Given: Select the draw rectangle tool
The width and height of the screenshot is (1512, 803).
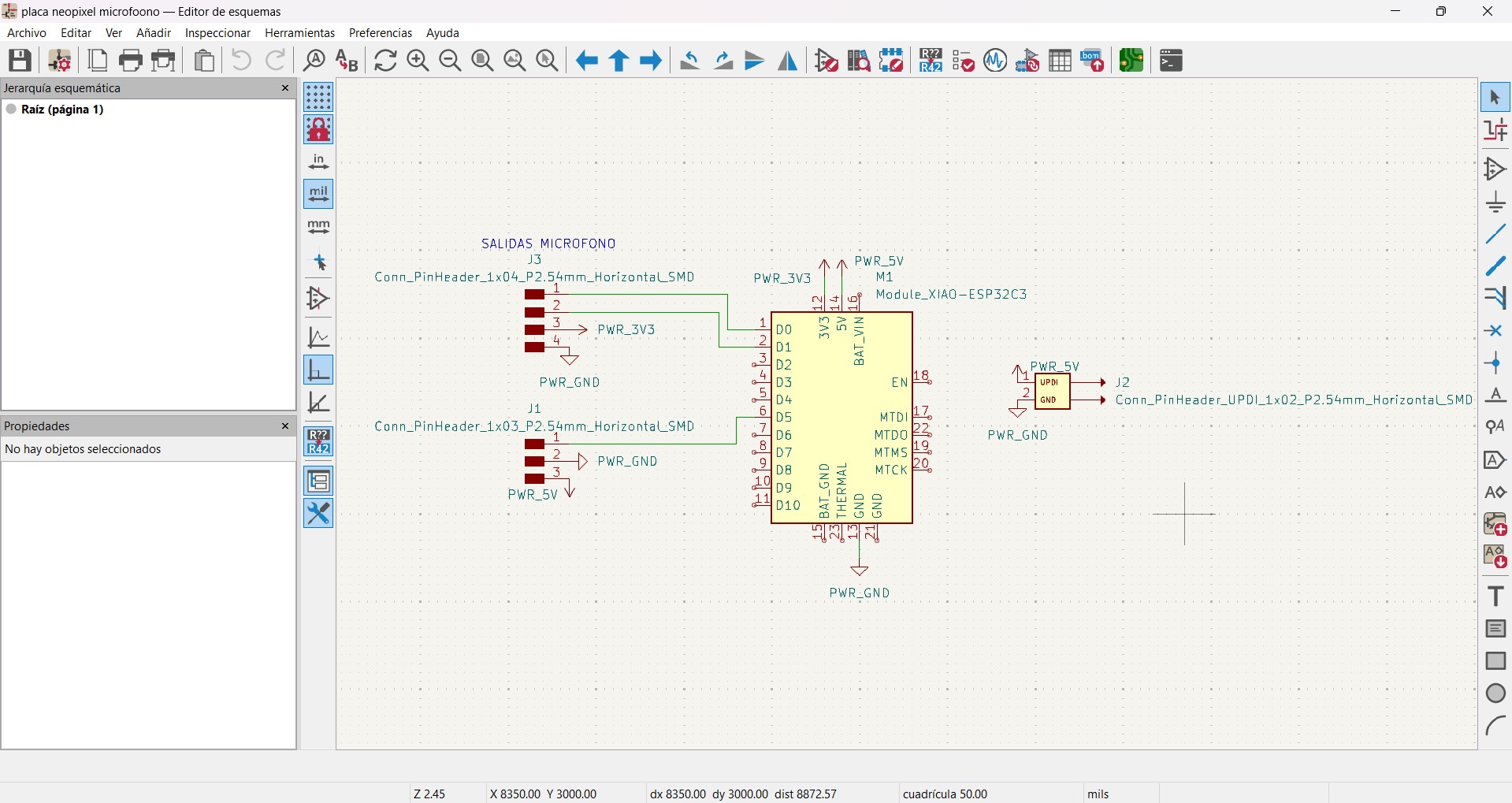Looking at the screenshot, I should click(1495, 660).
